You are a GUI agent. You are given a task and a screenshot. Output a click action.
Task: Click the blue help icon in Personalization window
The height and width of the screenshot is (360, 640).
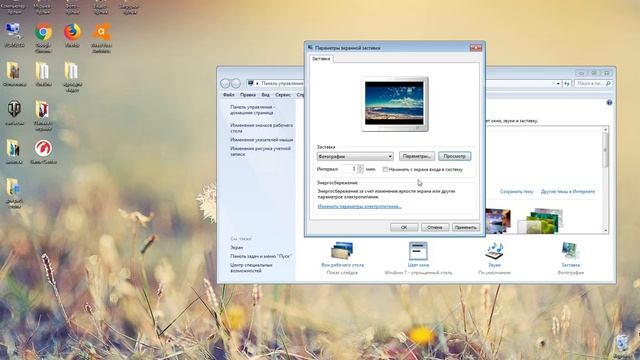click(609, 102)
